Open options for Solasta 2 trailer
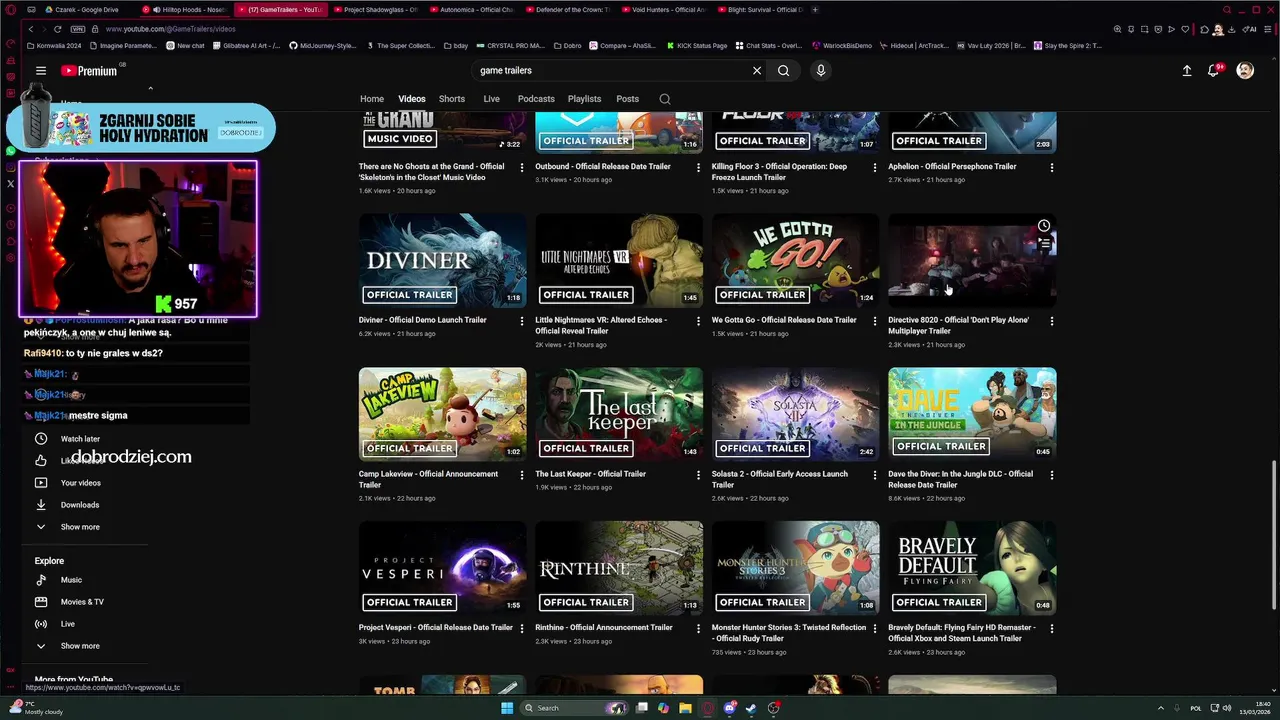The width and height of the screenshot is (1280, 720). pyautogui.click(x=875, y=475)
